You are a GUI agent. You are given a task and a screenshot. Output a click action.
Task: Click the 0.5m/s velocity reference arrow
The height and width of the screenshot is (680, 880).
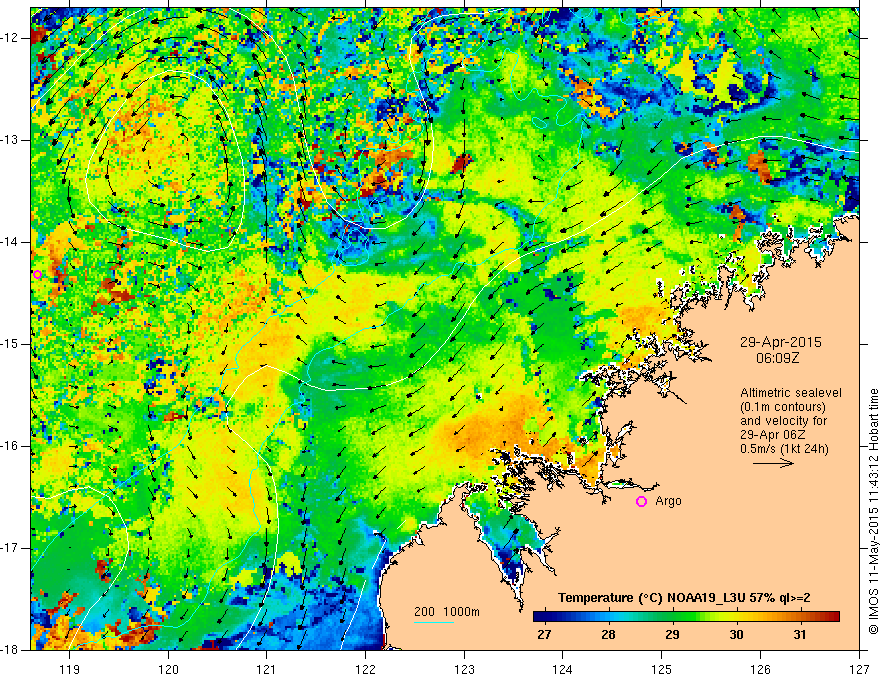(773, 463)
